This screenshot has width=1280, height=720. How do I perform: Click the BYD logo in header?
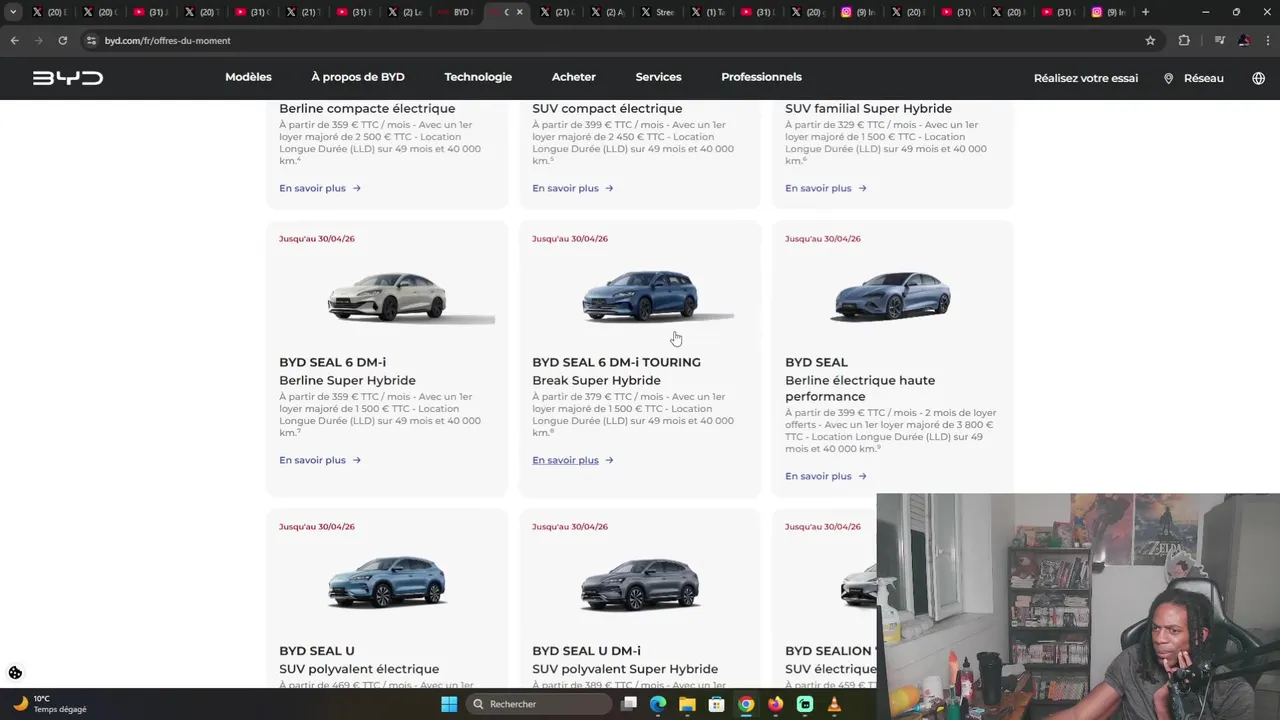[x=67, y=78]
